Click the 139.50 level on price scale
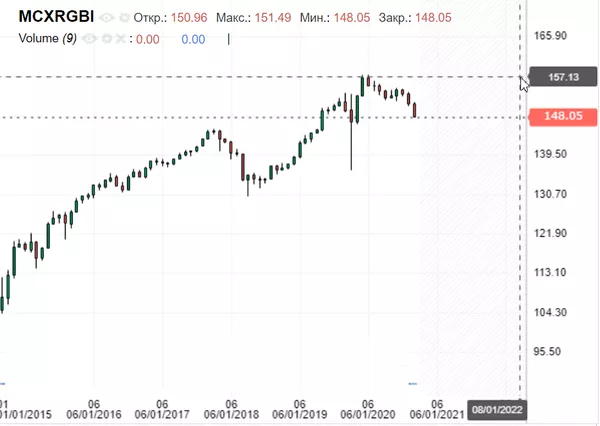600x426 pixels. 550,154
